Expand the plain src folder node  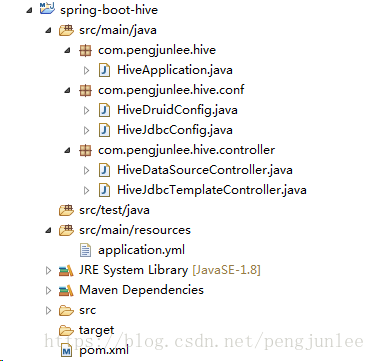coord(49,310)
